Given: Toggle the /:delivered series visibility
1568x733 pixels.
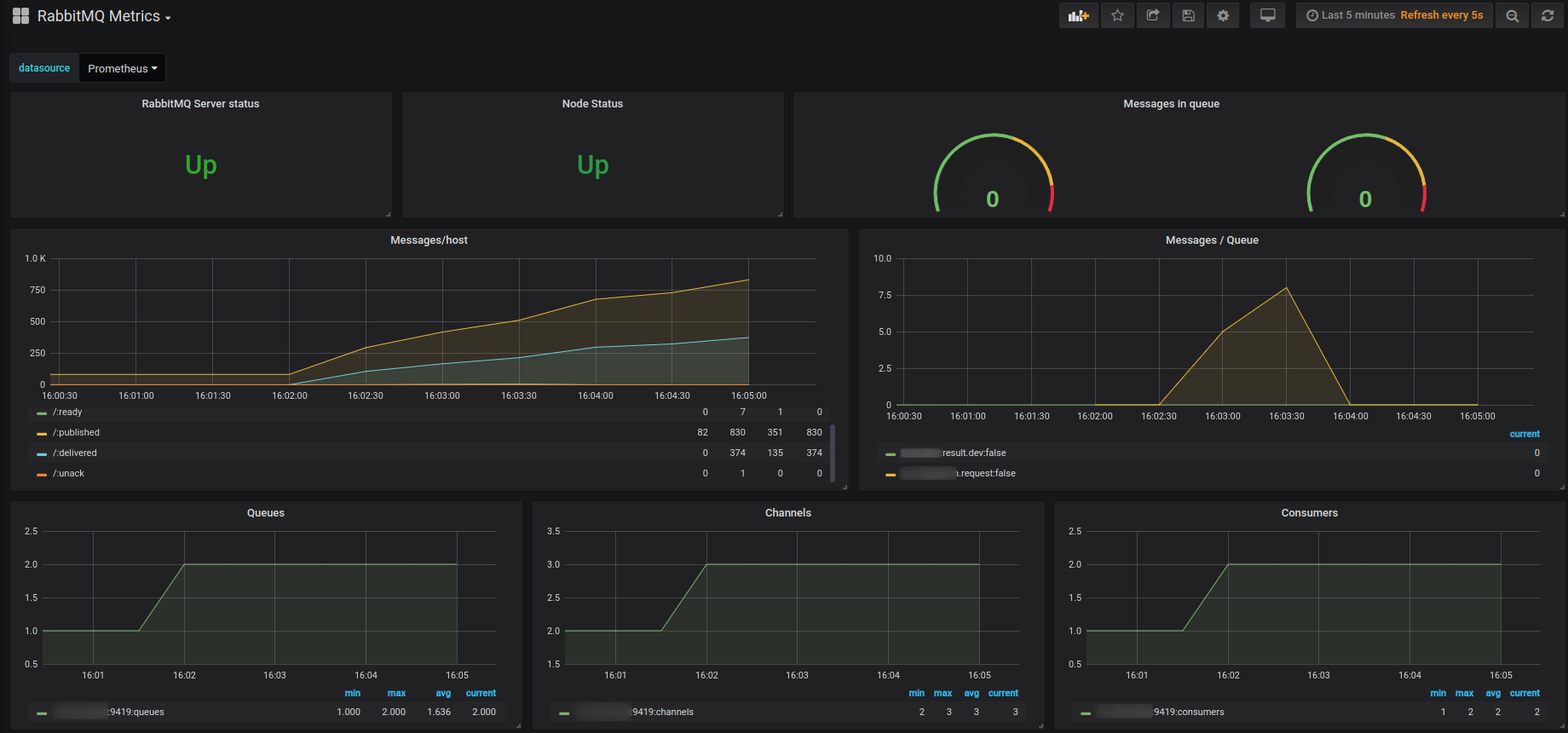Looking at the screenshot, I should coord(75,453).
